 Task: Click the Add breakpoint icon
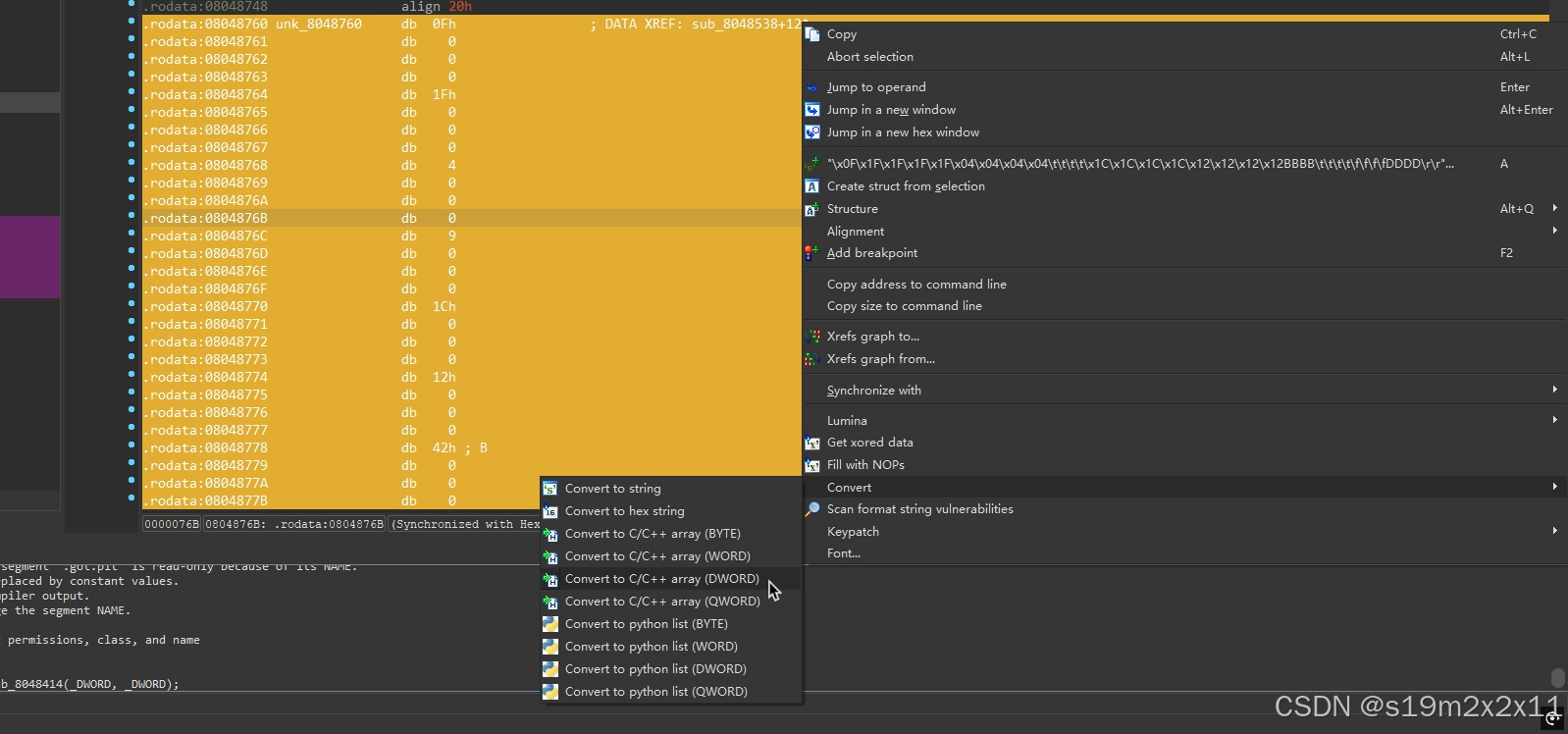[x=812, y=253]
